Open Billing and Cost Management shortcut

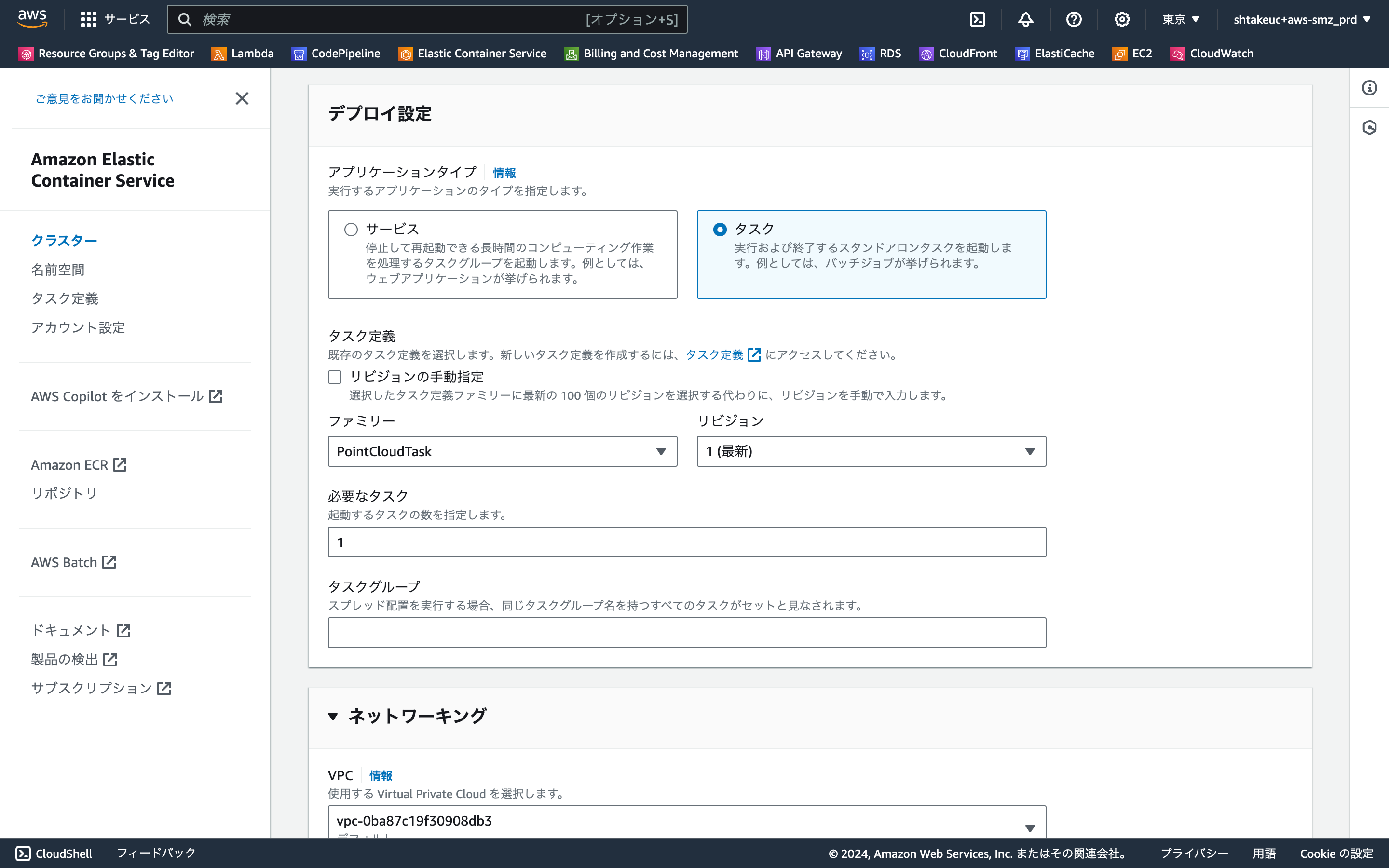[652, 54]
